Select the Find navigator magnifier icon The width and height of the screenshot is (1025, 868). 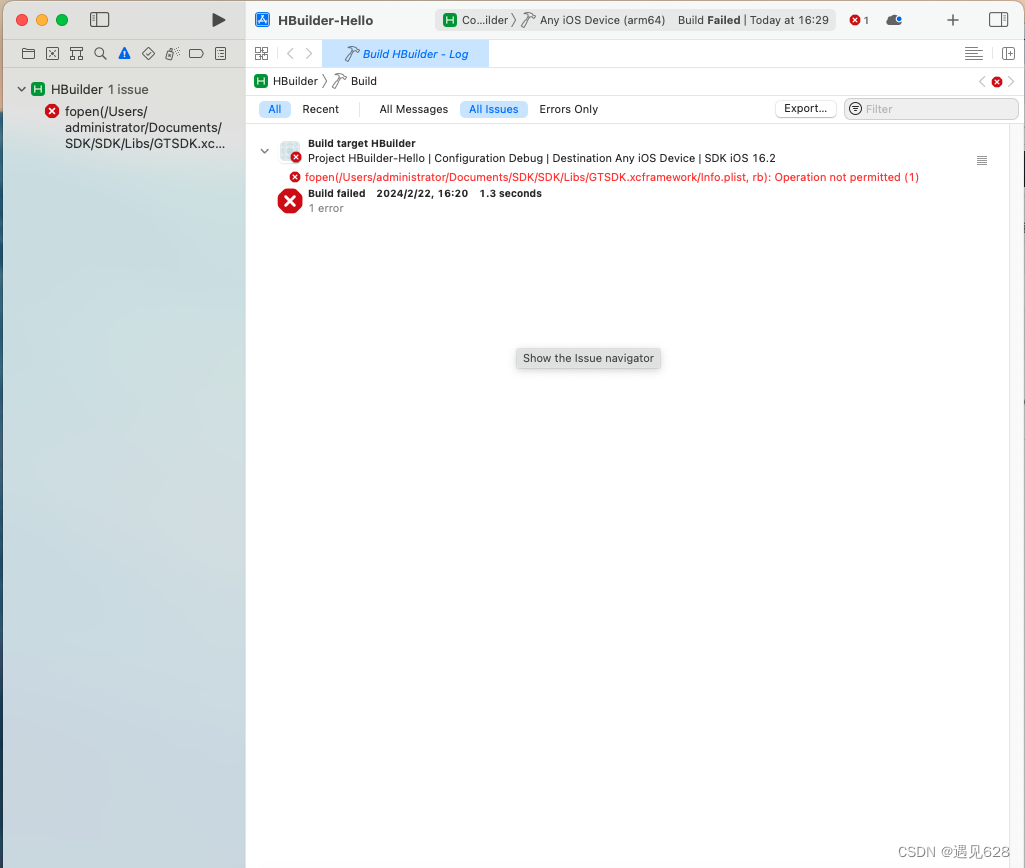(100, 53)
